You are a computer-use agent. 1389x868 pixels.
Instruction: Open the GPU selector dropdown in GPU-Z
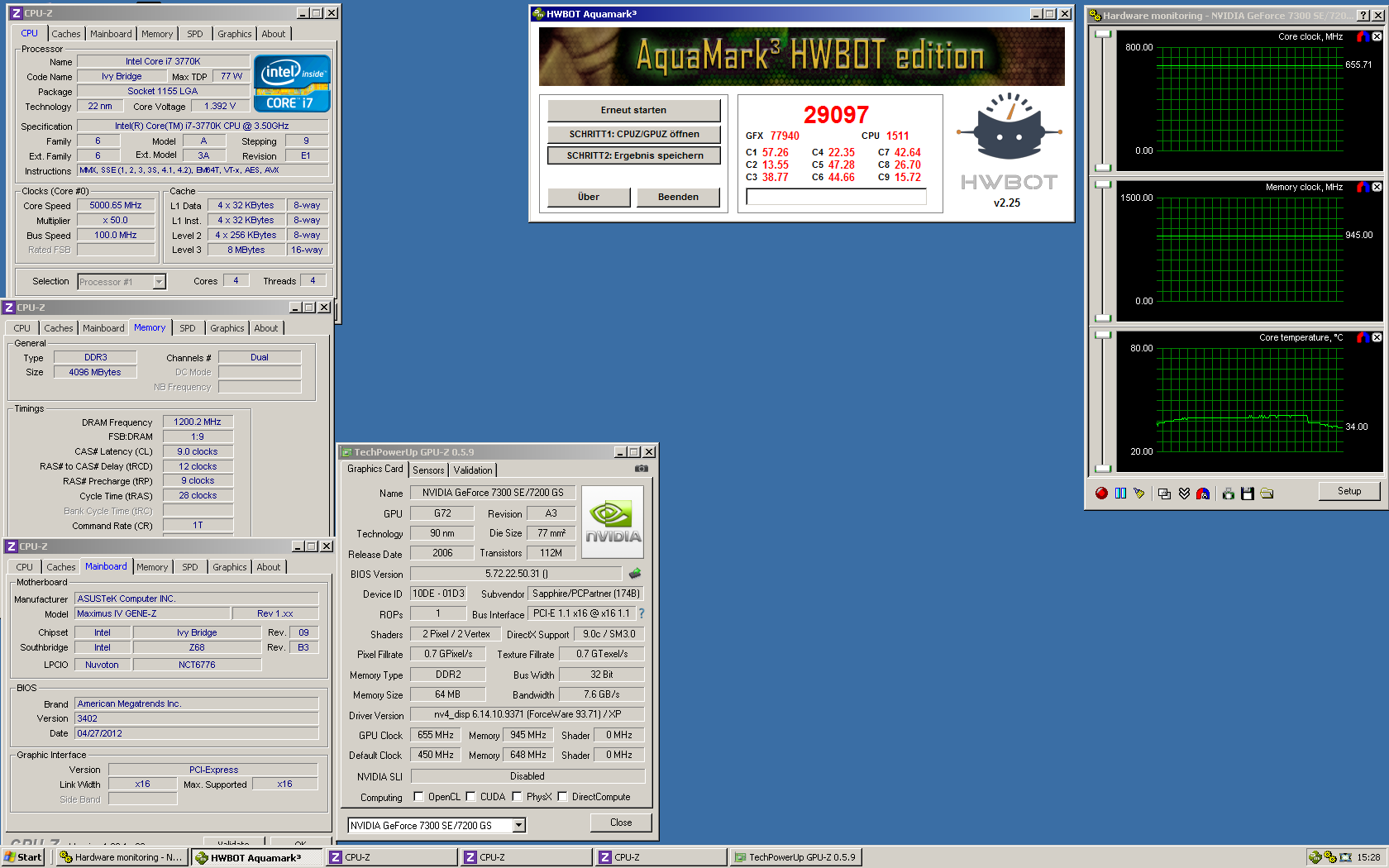(x=519, y=825)
